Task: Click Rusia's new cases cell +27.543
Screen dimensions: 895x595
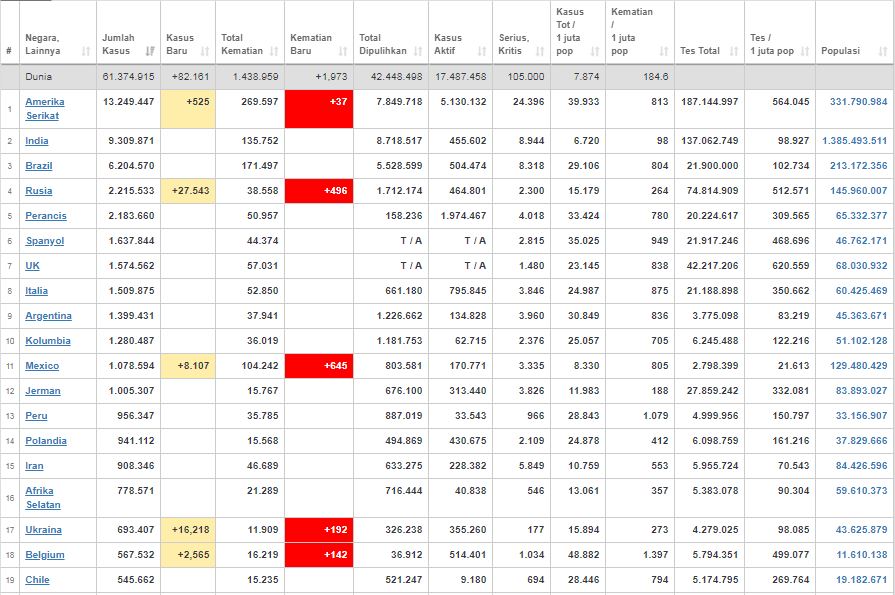Action: (188, 191)
